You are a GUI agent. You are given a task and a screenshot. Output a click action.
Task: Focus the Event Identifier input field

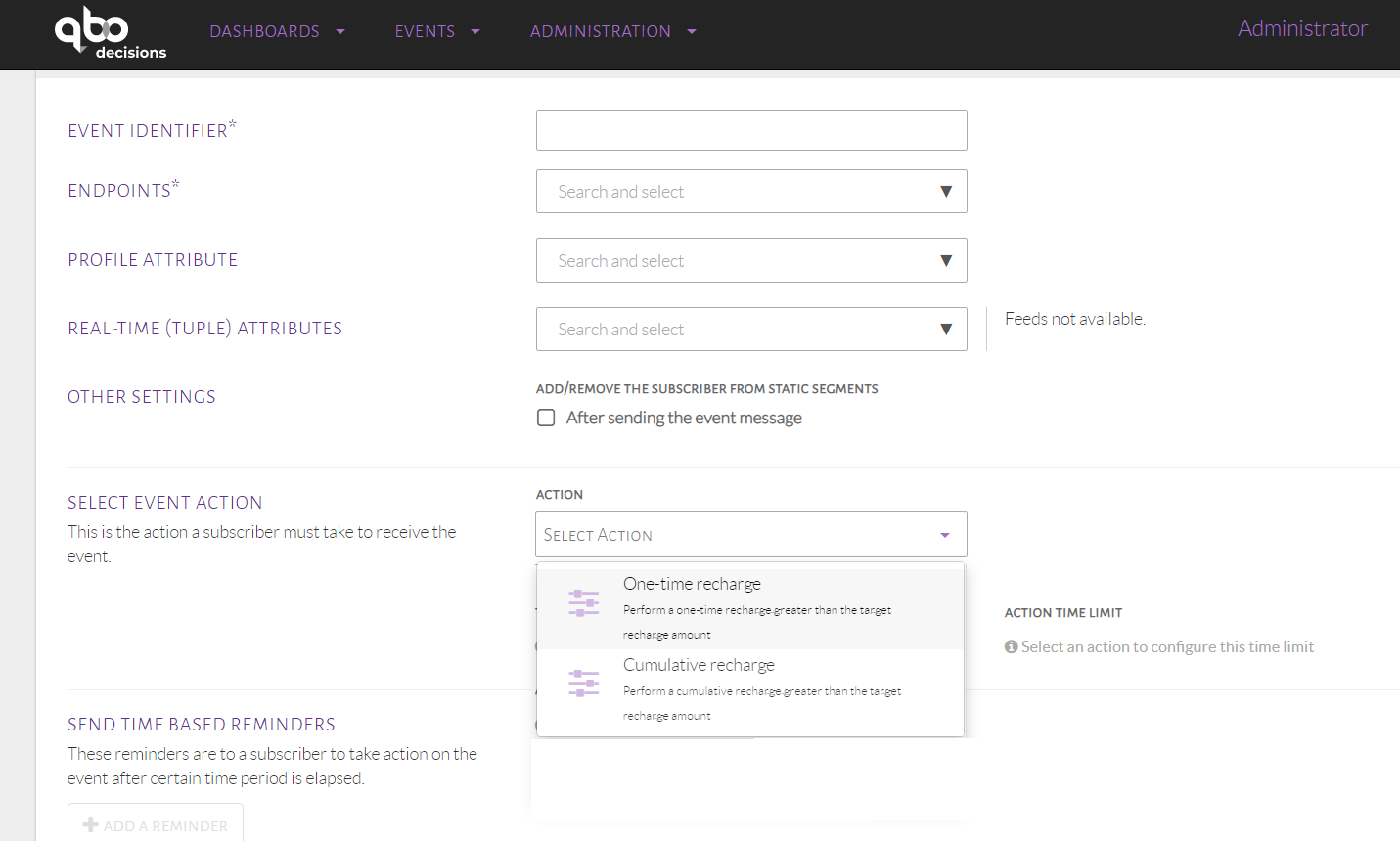pos(751,130)
